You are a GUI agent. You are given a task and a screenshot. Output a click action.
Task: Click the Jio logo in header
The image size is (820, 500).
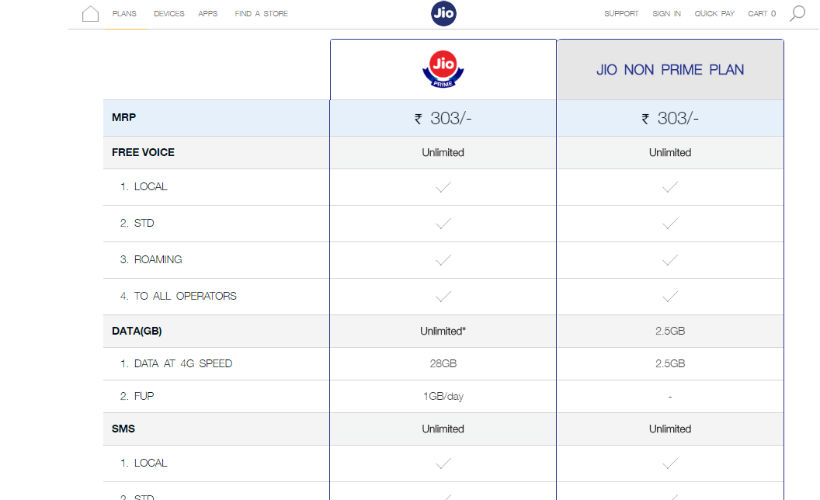[x=443, y=13]
